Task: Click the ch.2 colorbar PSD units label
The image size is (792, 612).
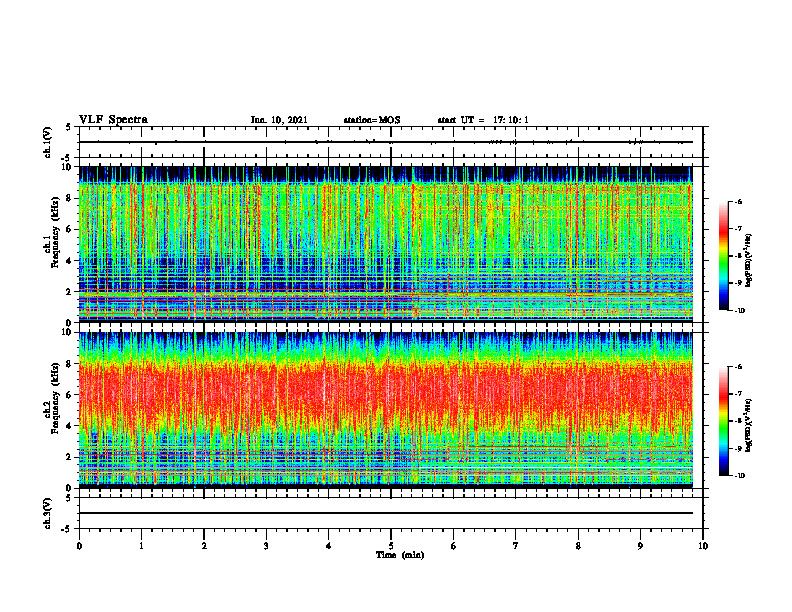Action: [x=750, y=424]
